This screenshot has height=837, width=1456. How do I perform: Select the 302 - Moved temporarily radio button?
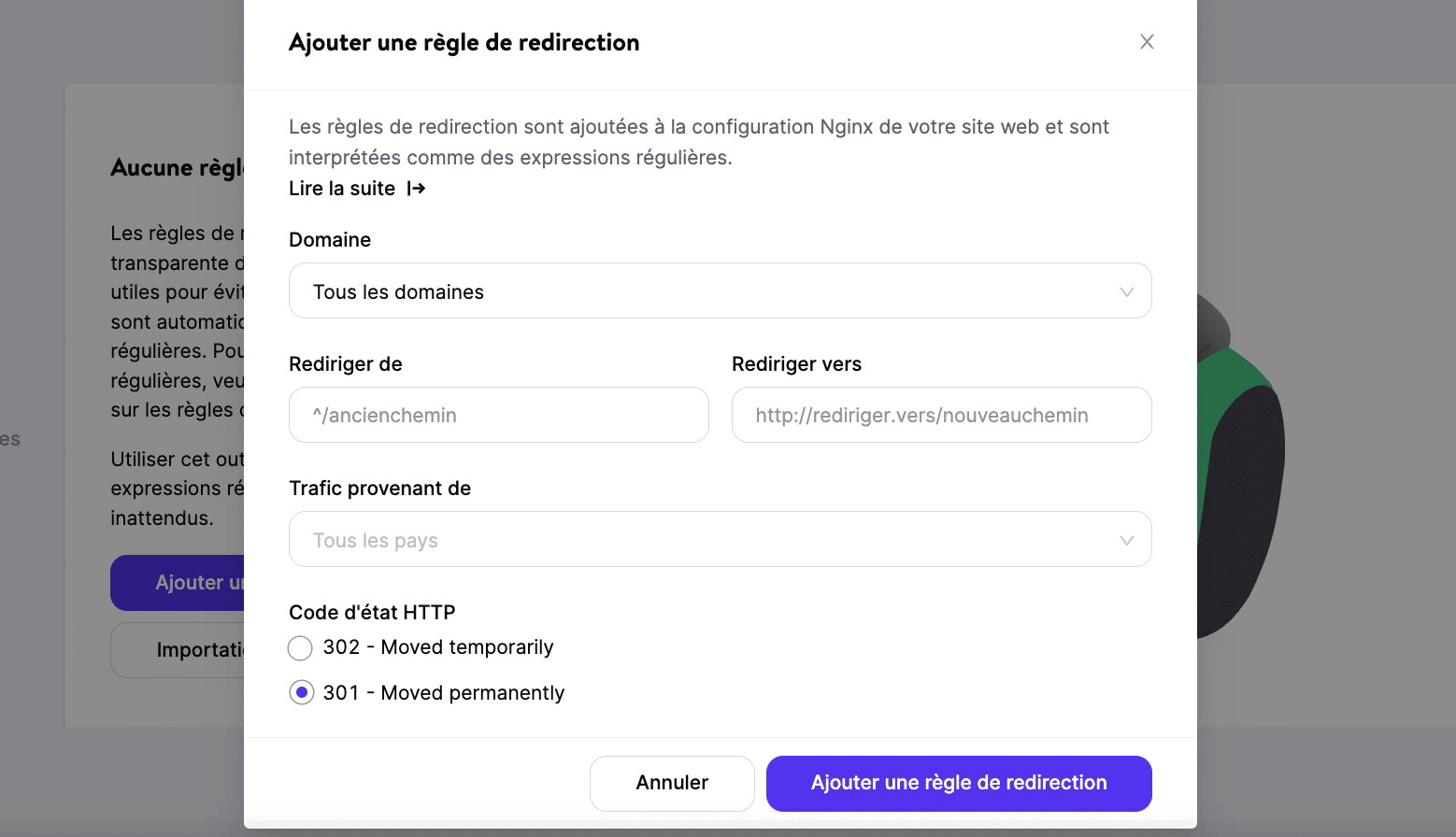click(x=300, y=647)
